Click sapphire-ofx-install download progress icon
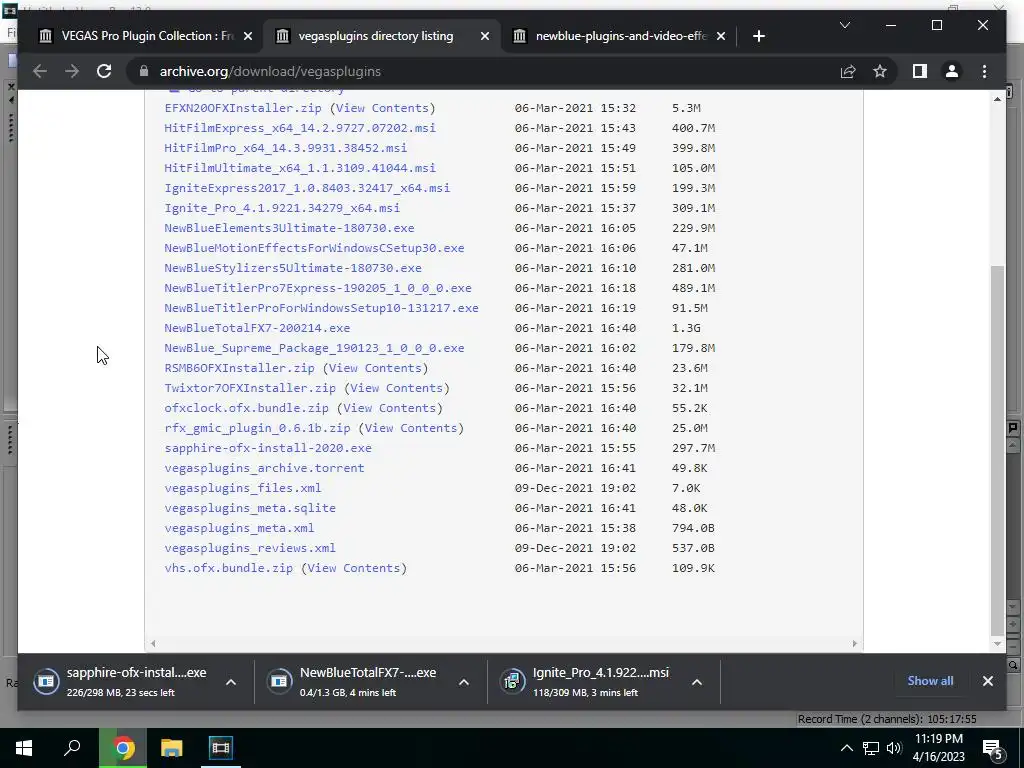Viewport: 1024px width, 768px height. click(x=46, y=681)
